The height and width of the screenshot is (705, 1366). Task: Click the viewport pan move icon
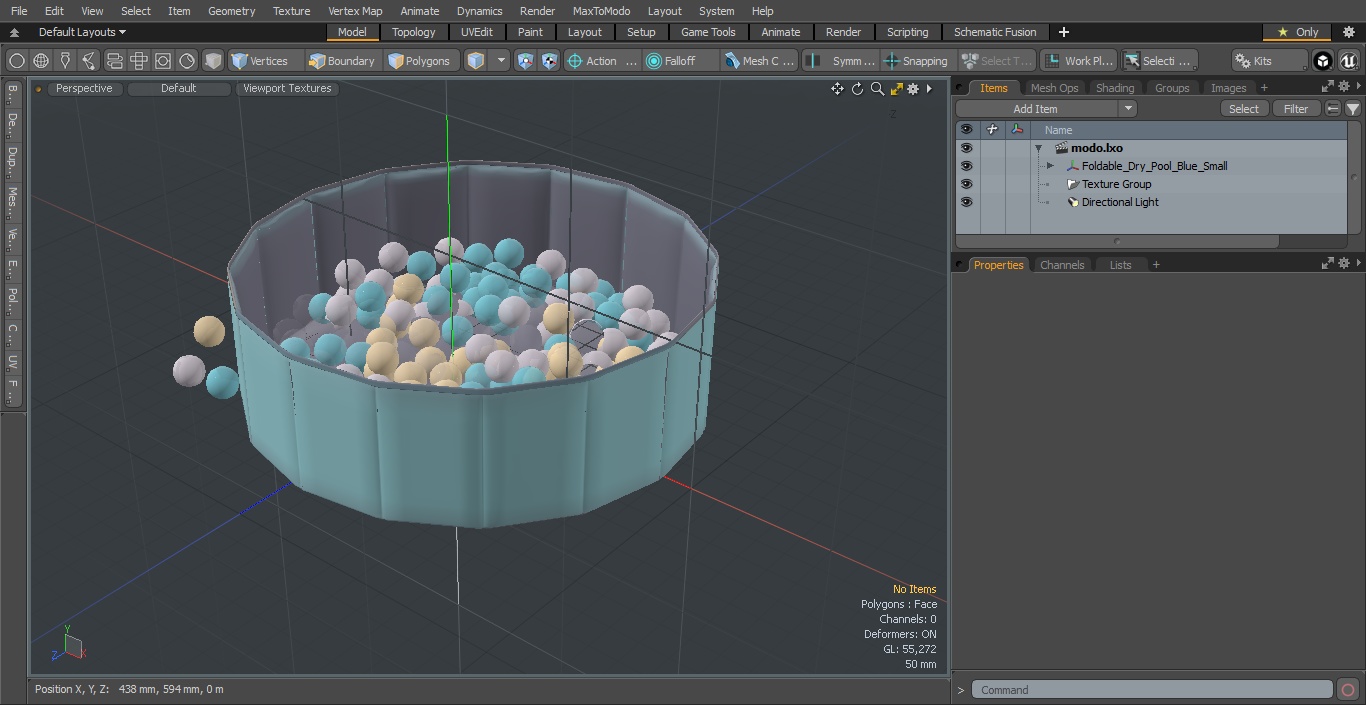837,89
